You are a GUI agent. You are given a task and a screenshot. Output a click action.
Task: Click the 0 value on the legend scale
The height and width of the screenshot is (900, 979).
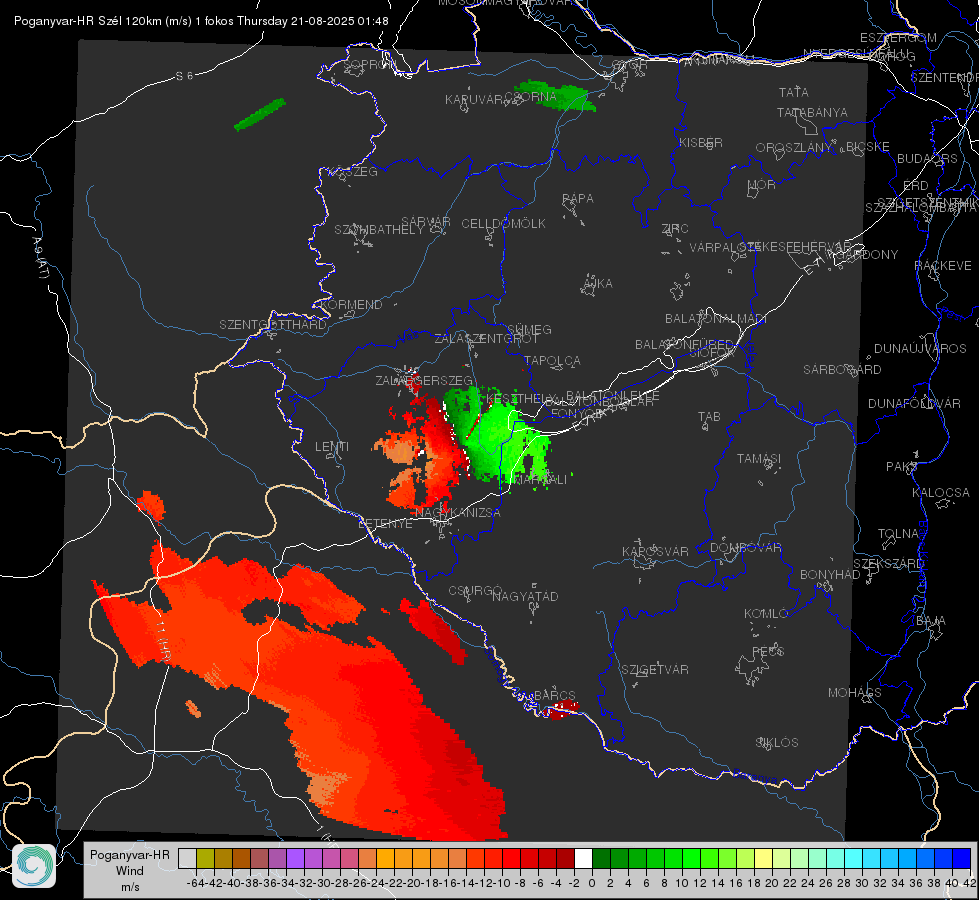pos(592,883)
